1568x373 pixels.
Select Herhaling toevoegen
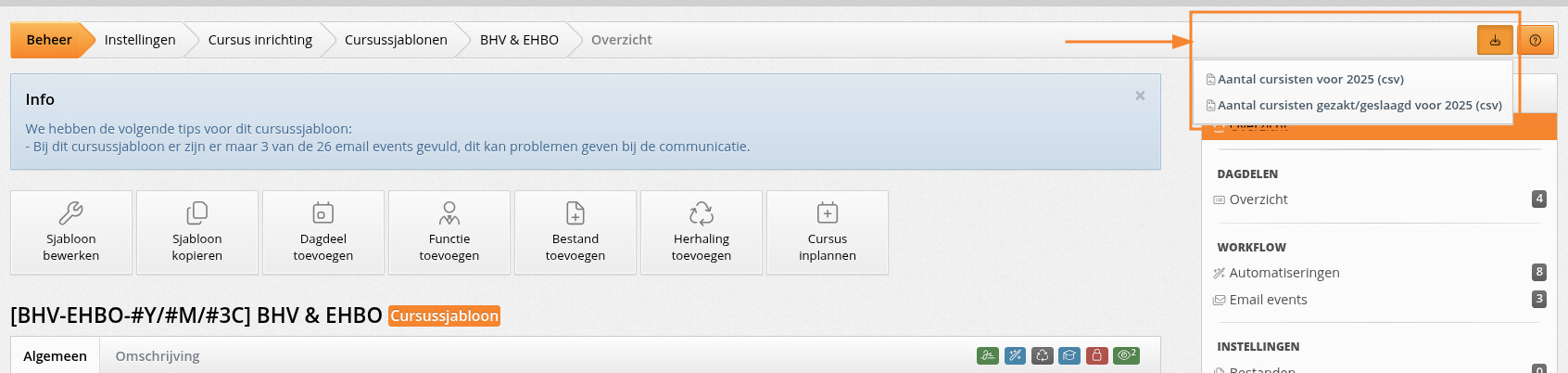702,232
